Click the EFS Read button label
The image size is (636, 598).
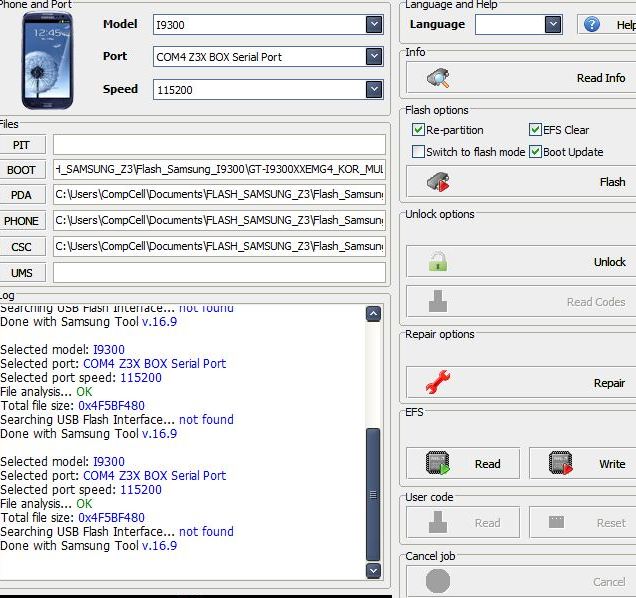(488, 464)
